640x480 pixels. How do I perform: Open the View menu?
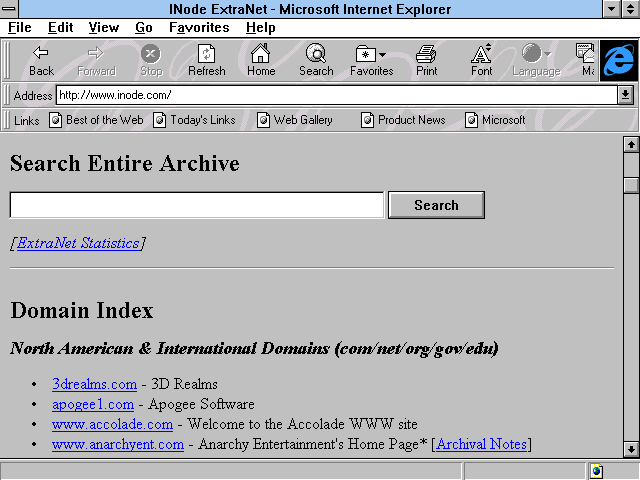click(104, 28)
